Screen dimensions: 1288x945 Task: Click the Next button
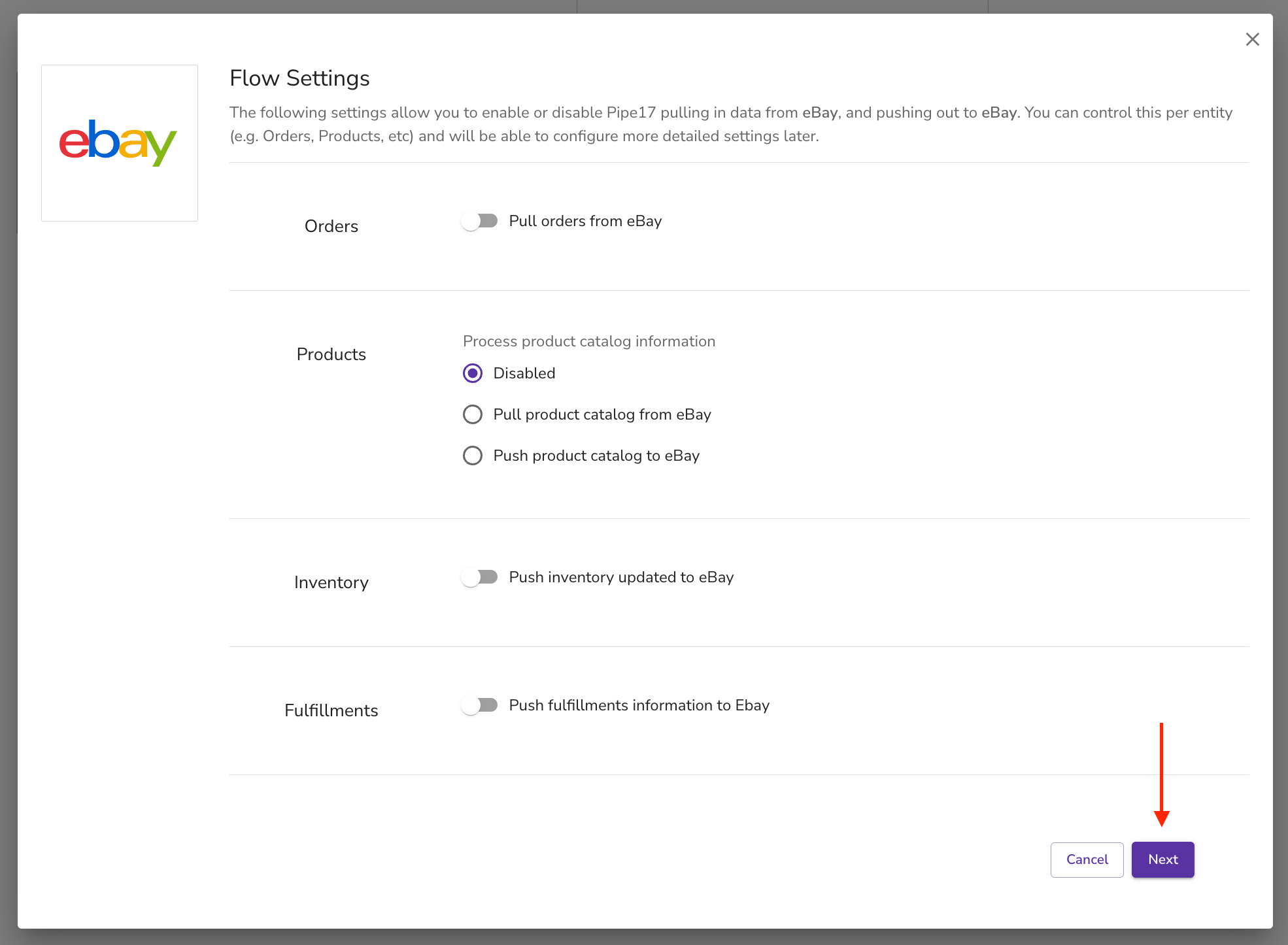1162,859
